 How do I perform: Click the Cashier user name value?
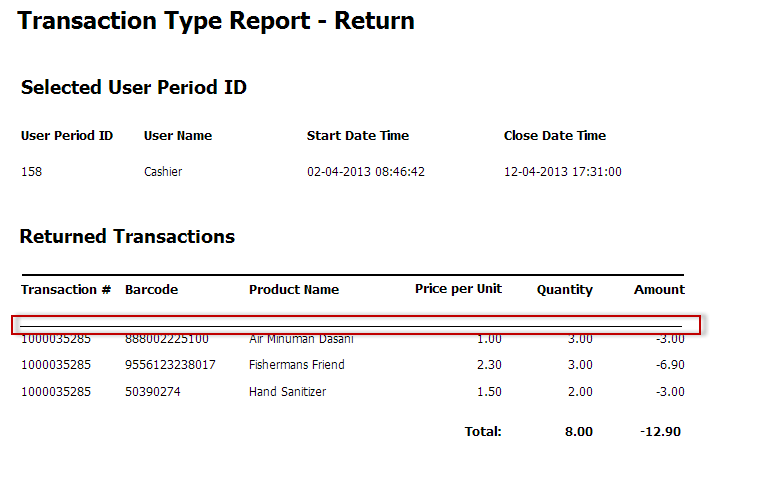(163, 172)
